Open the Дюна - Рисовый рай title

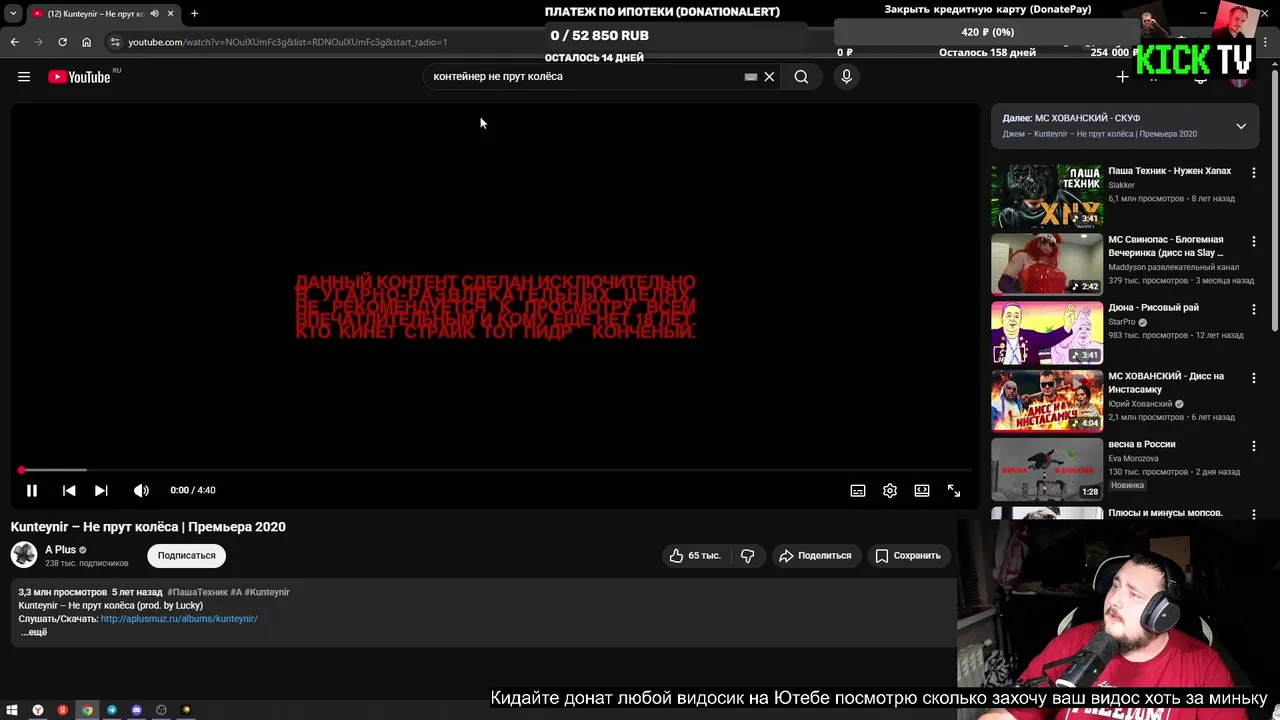pyautogui.click(x=1153, y=308)
